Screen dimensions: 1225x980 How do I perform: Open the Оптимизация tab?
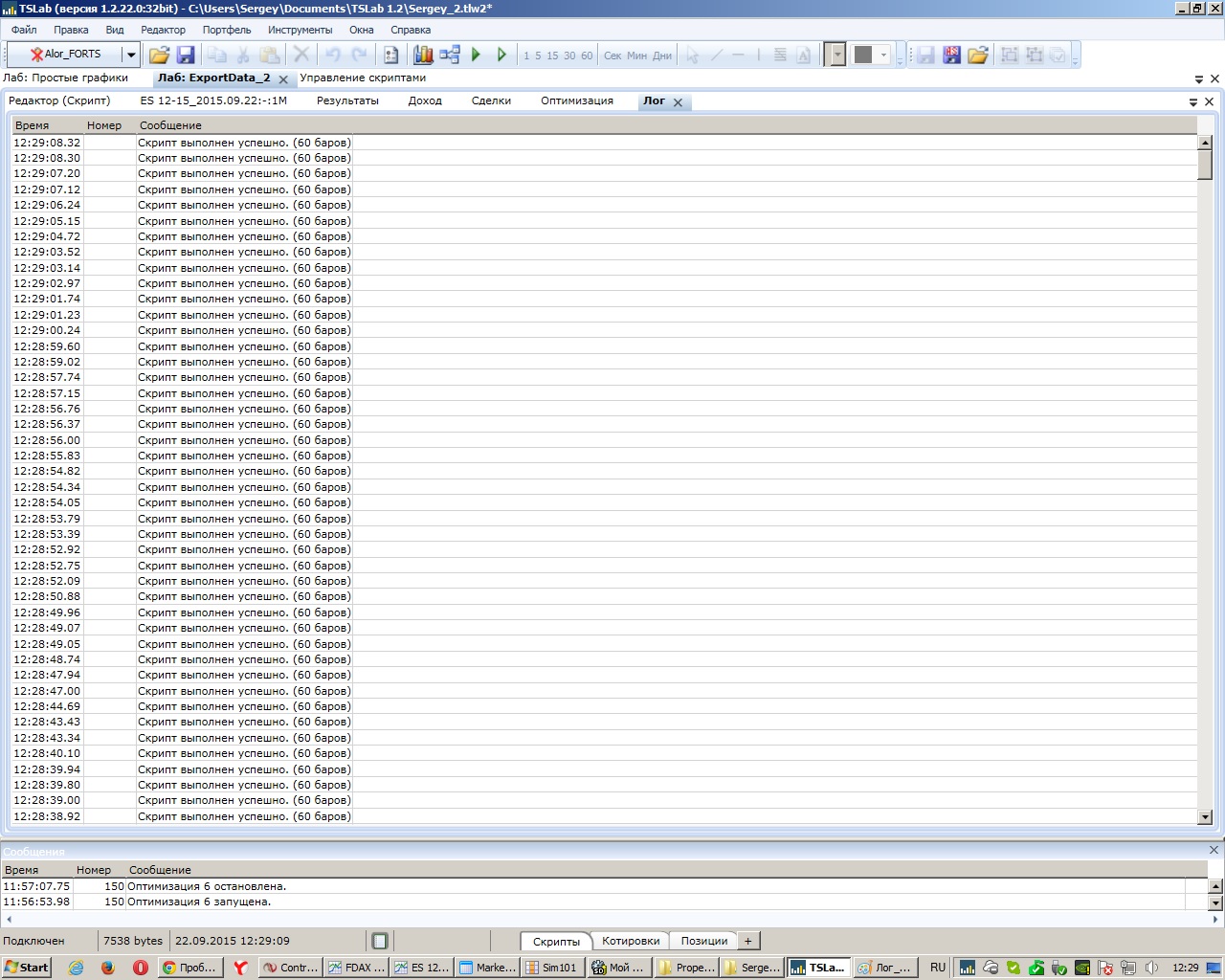[577, 100]
